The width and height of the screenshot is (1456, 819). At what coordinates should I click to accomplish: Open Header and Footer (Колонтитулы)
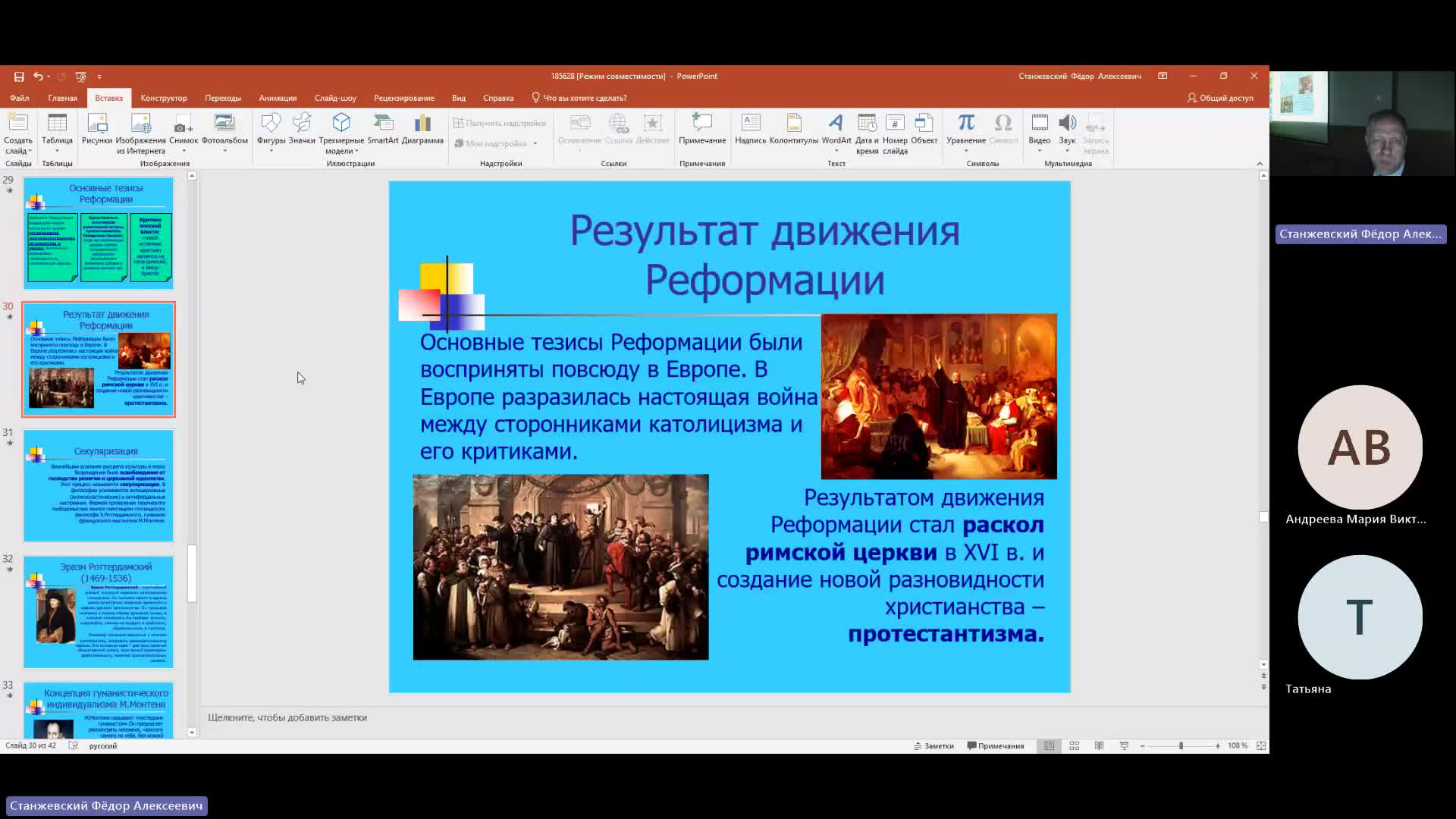[x=794, y=130]
